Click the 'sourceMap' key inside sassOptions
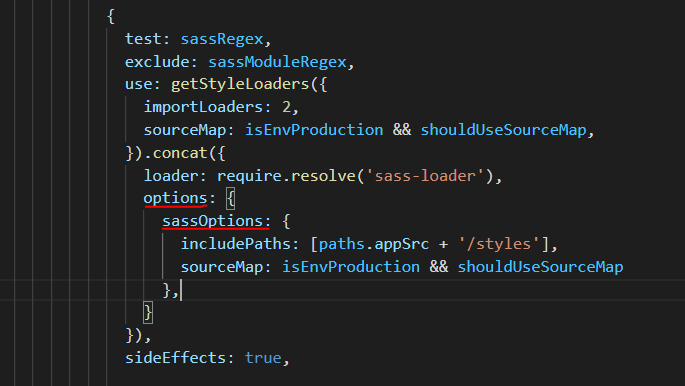This screenshot has height=386, width=685. [x=222, y=267]
